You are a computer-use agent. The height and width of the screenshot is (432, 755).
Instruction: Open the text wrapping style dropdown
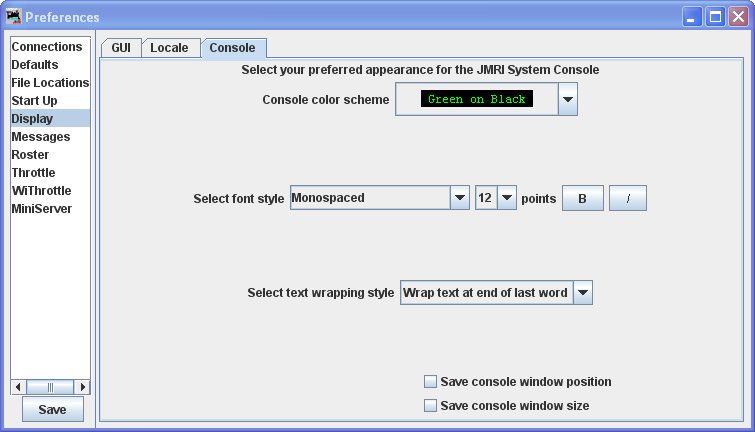[x=583, y=293]
